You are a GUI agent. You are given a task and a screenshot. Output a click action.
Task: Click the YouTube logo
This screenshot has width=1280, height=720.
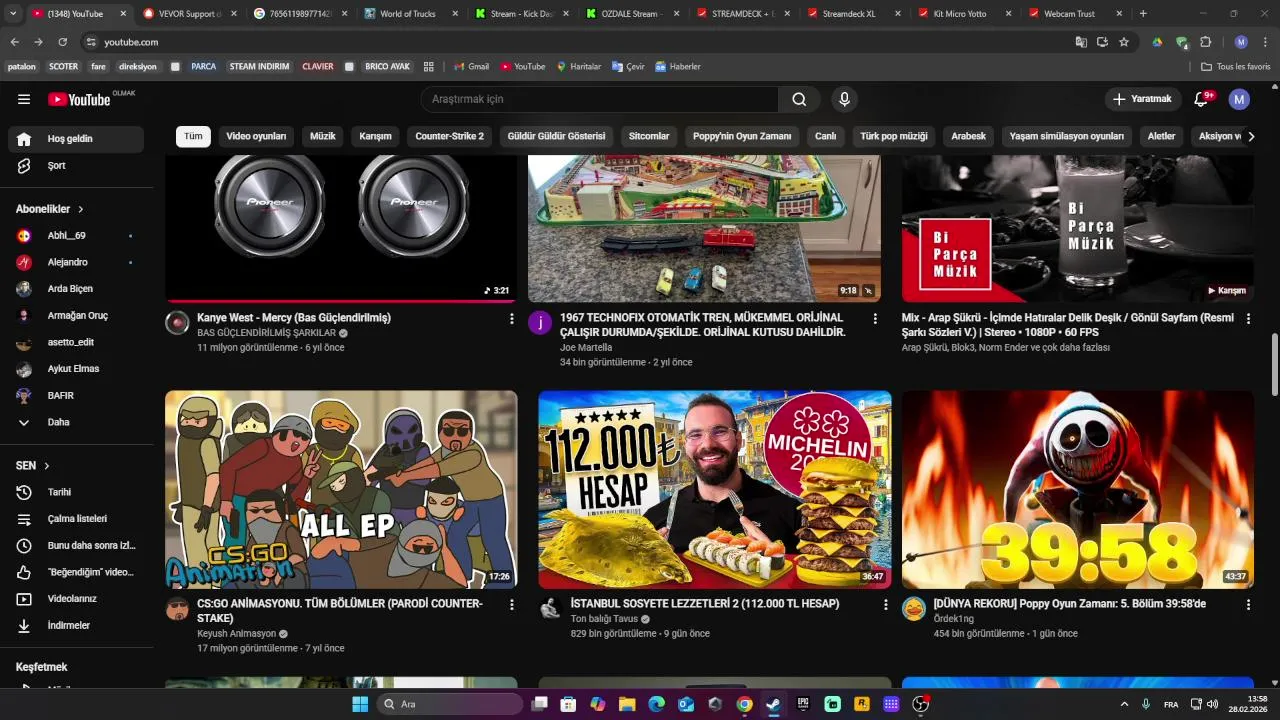pyautogui.click(x=79, y=99)
